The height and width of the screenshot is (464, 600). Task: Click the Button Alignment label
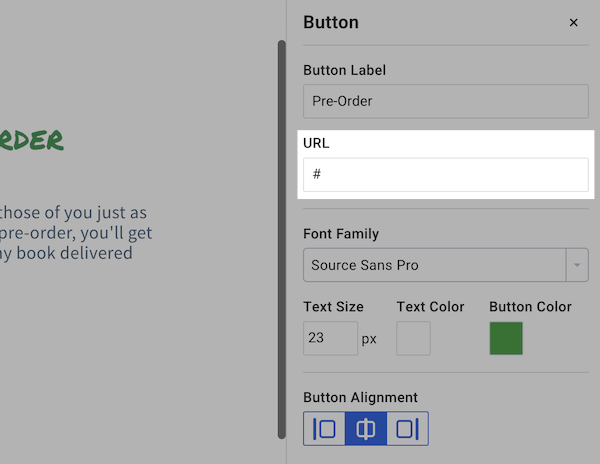(360, 397)
